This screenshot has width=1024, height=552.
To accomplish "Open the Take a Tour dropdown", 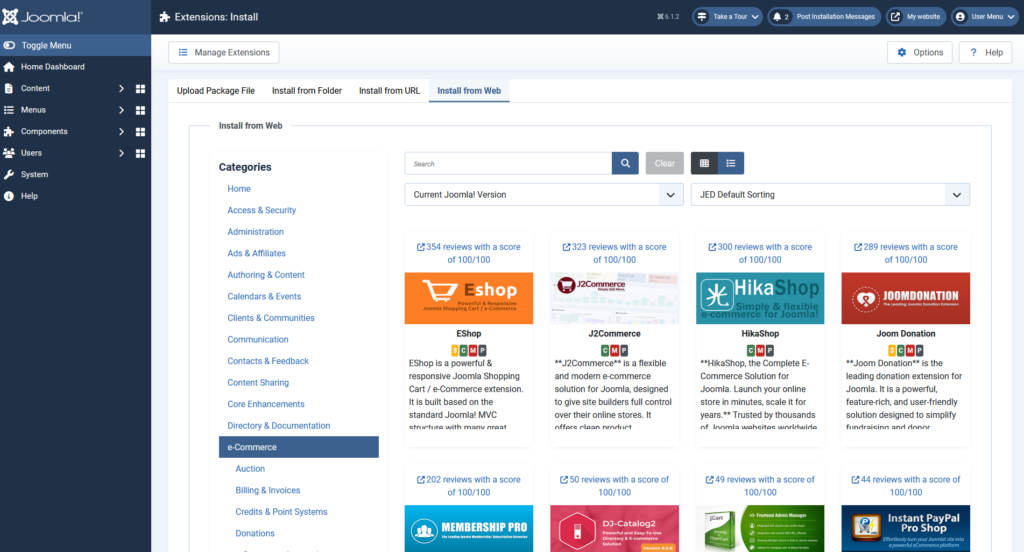I will point(727,17).
